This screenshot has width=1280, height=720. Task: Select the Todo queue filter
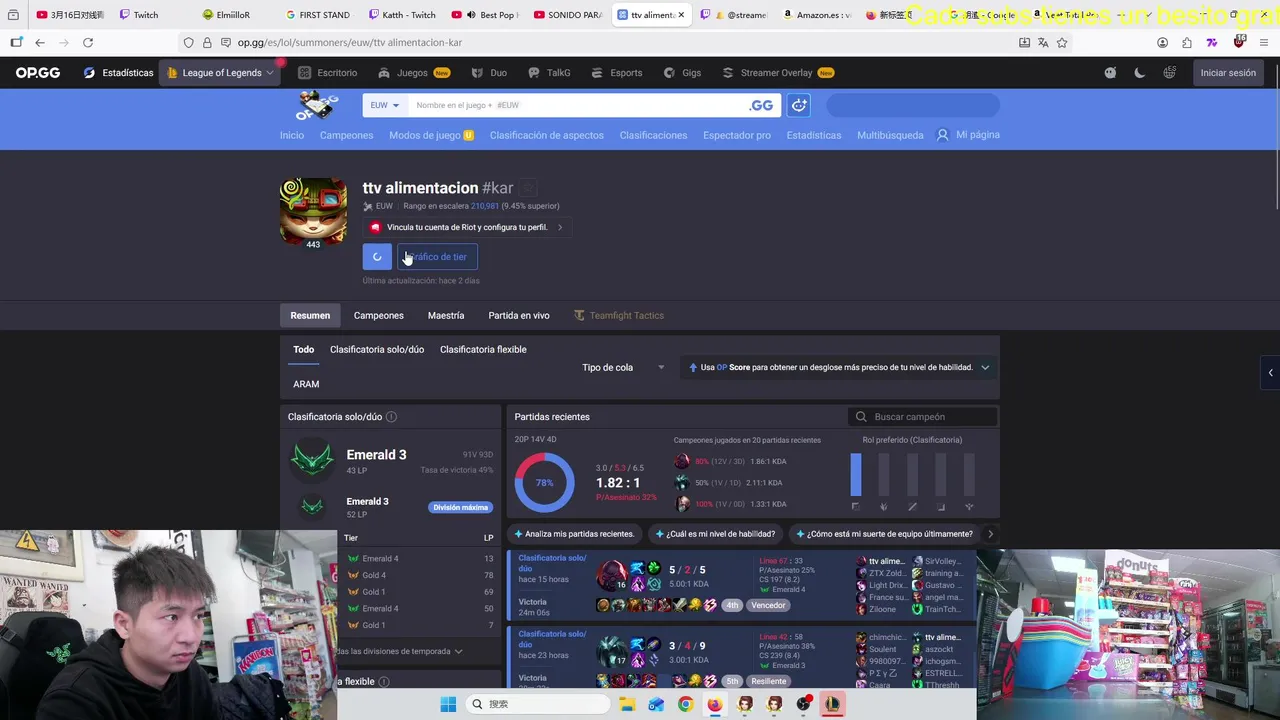[303, 349]
